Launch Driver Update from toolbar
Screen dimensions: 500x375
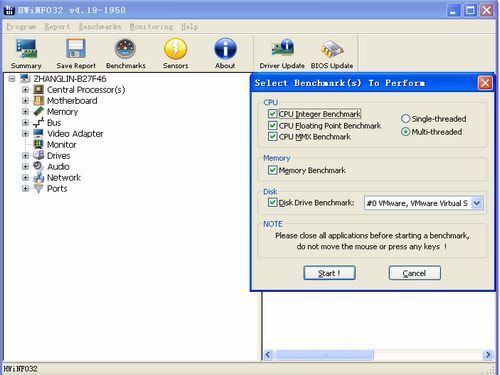[282, 48]
